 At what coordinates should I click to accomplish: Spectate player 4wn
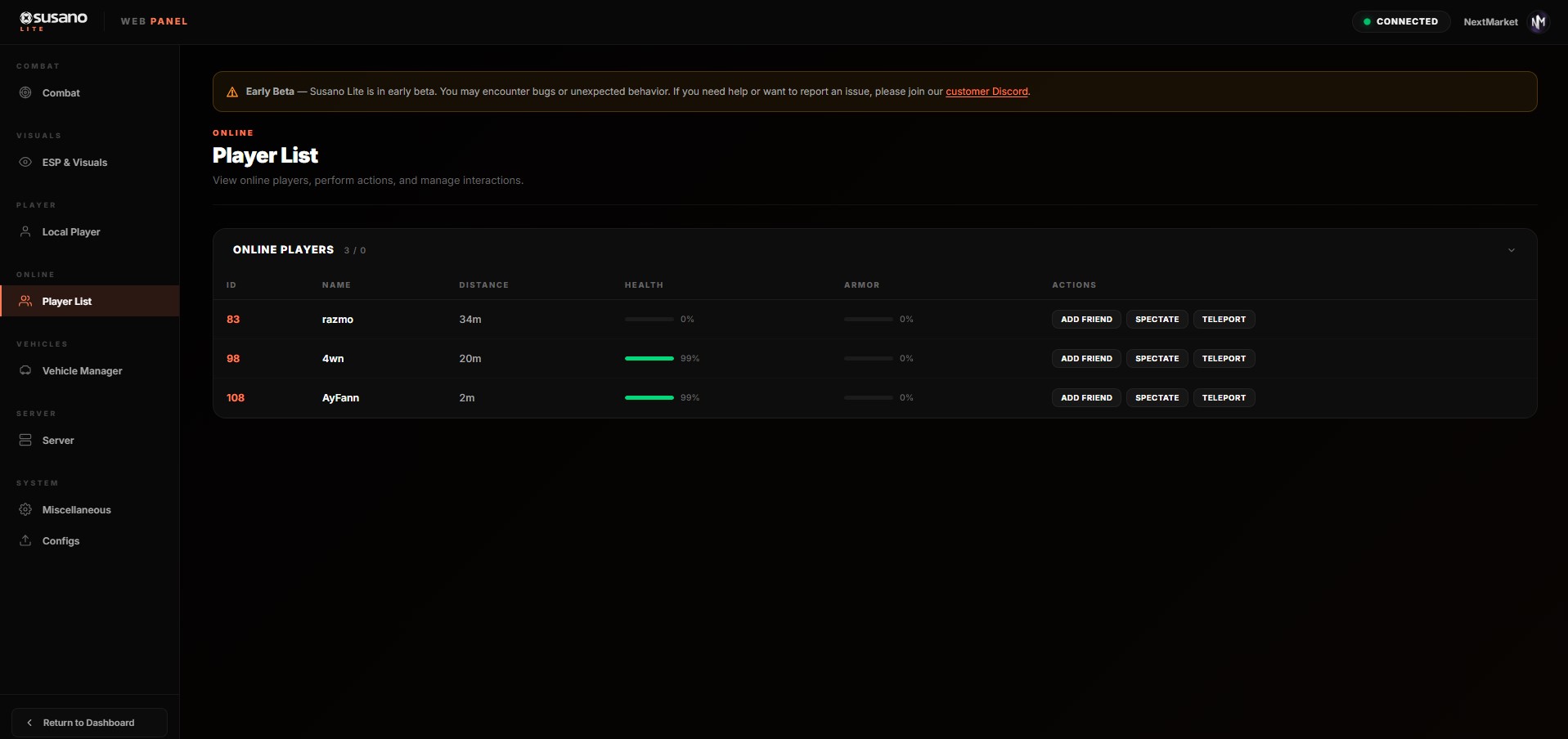click(1157, 358)
